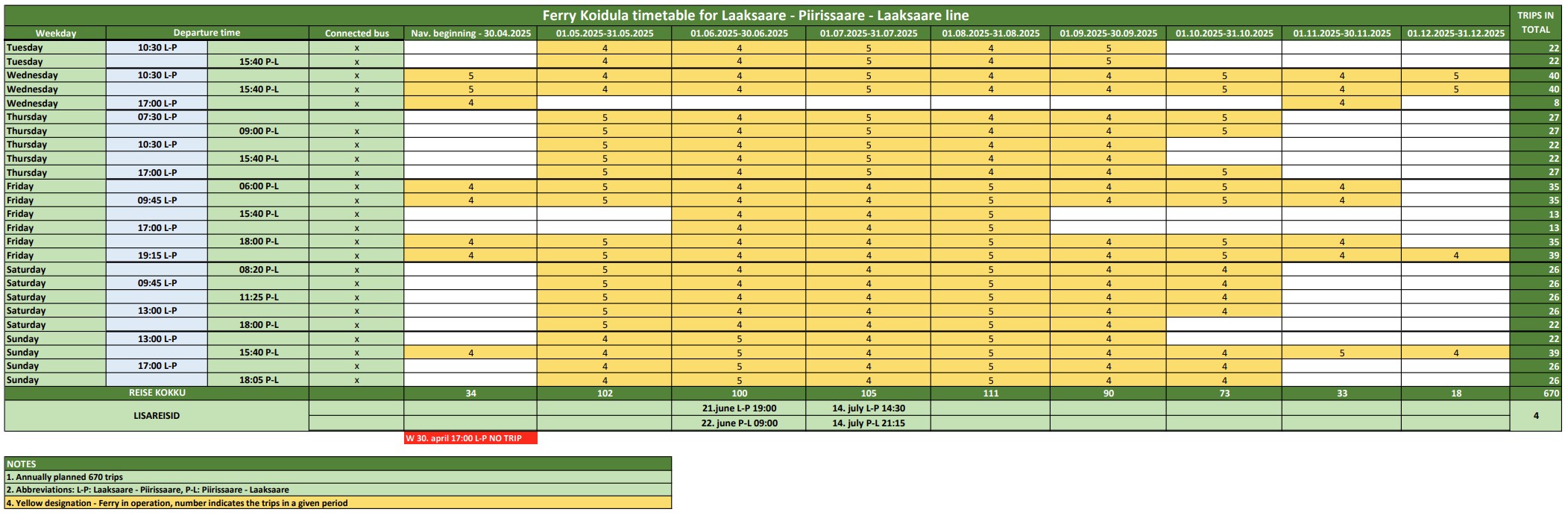Select the LISAREISID row label
The width and height of the screenshot is (1568, 515).
(157, 416)
